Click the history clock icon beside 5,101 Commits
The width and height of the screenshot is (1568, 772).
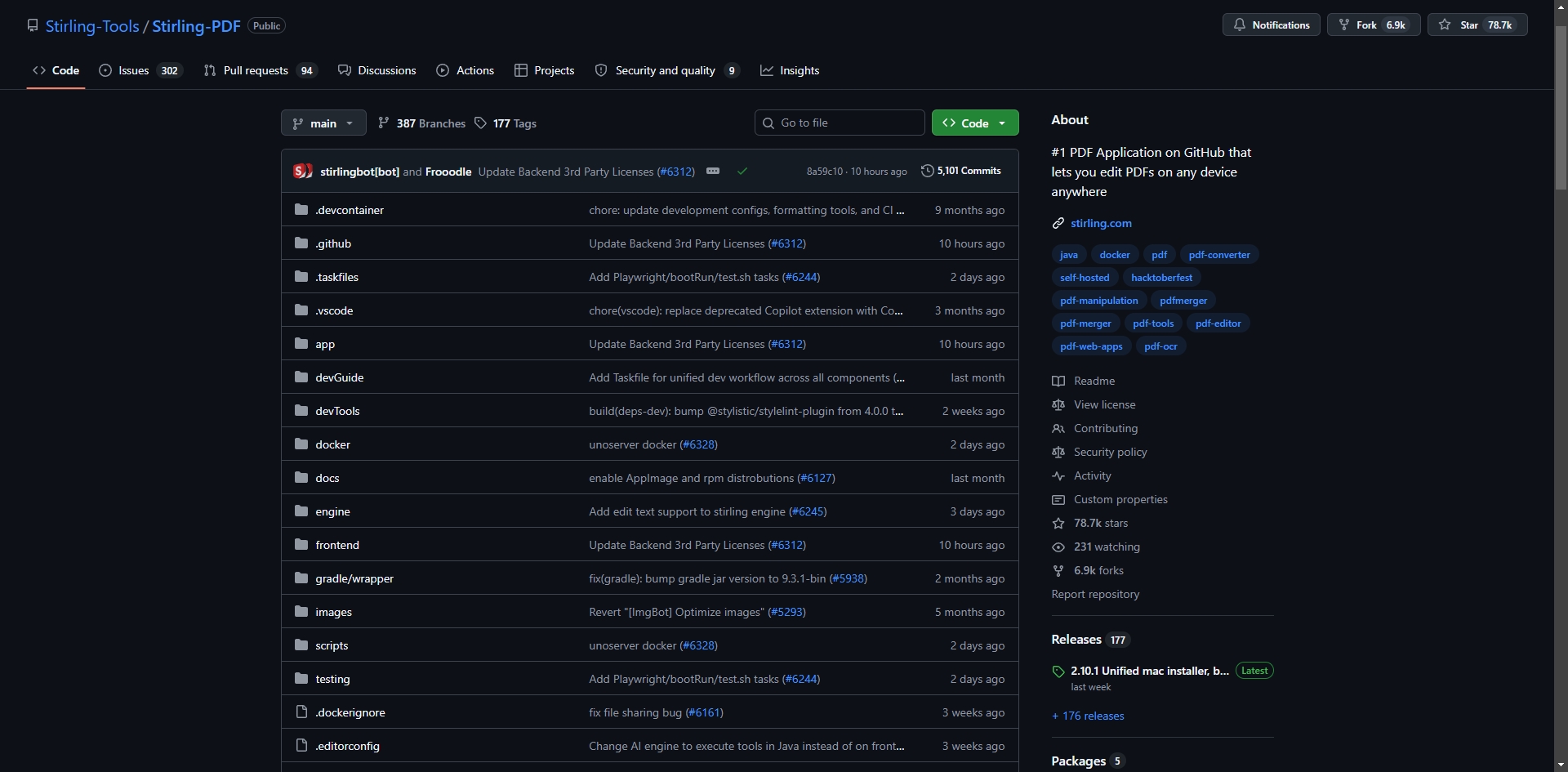927,171
